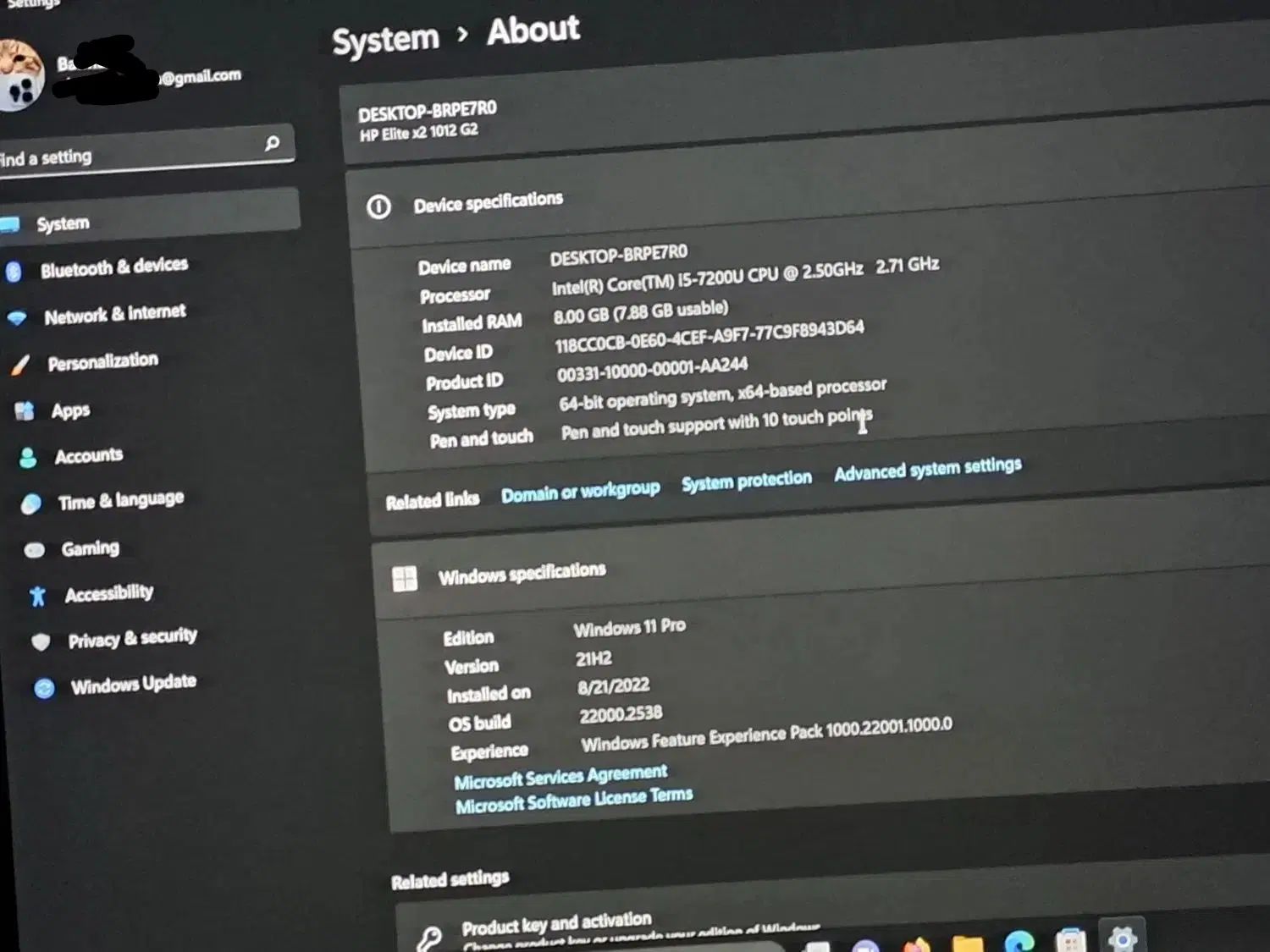This screenshot has width=1270, height=952.
Task: Open File Explorer folder in taskbar
Action: click(967, 943)
